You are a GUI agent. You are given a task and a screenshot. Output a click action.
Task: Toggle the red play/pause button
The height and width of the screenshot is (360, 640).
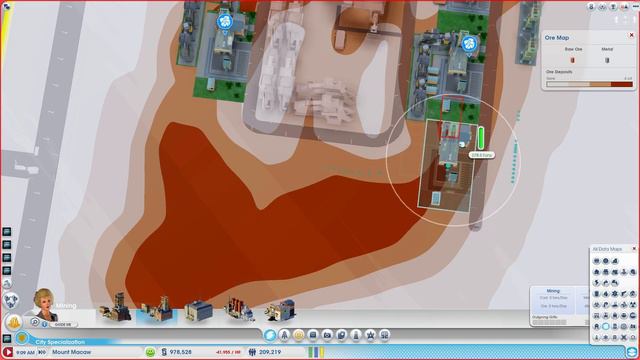tap(7, 352)
